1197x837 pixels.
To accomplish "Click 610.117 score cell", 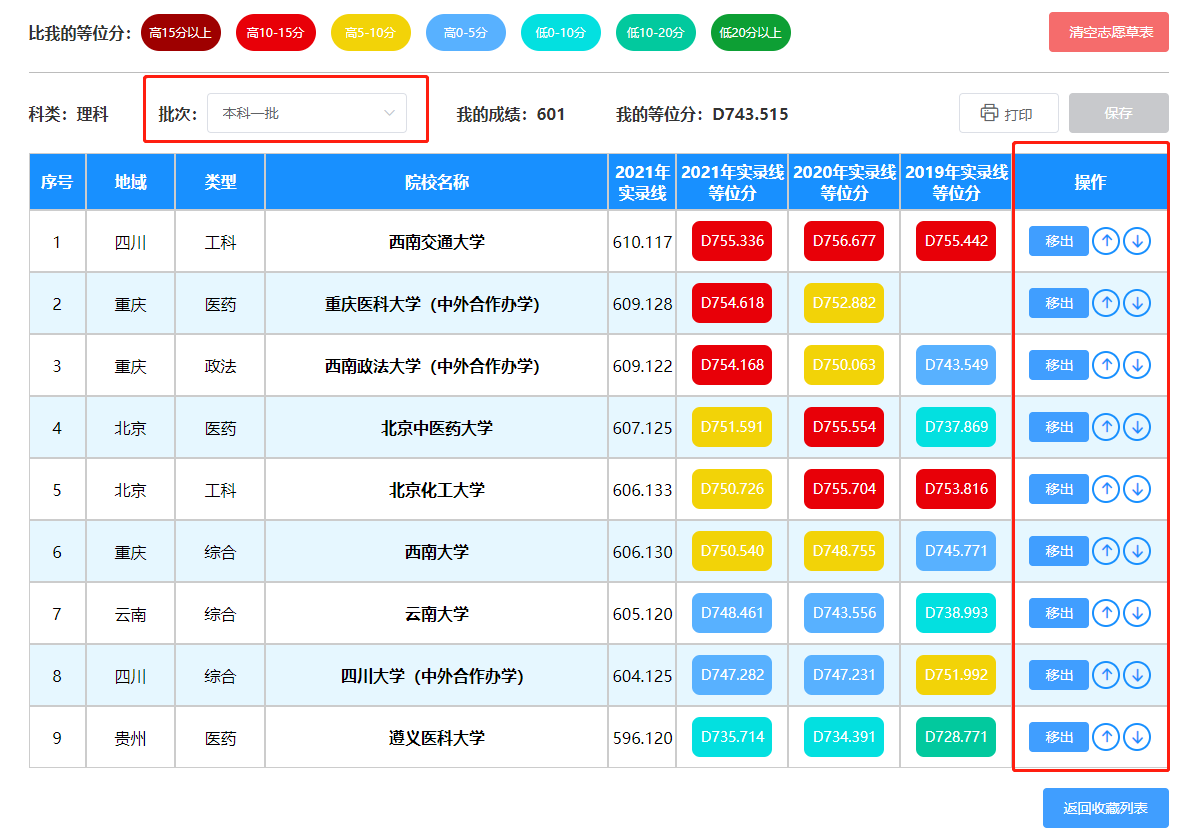I will (642, 242).
